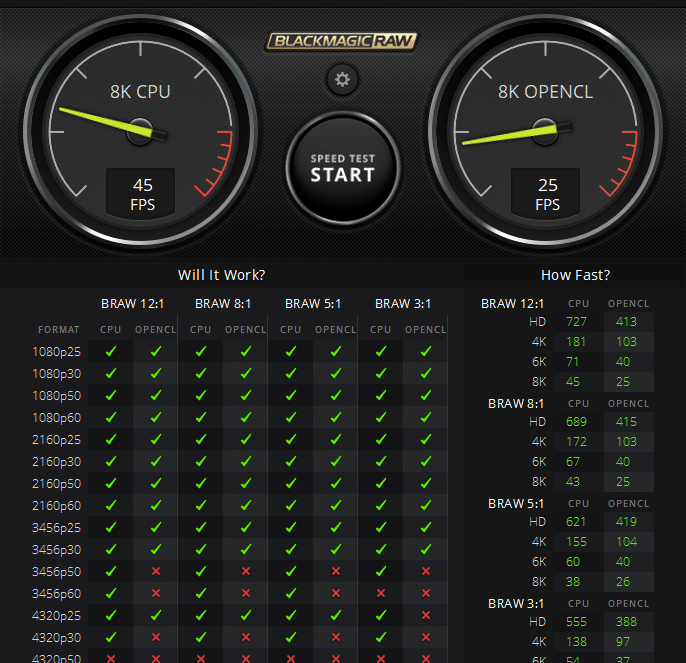This screenshot has height=663, width=686.
Task: Click the BRAW 3:1 column header in Will It Work
Action: 403,303
